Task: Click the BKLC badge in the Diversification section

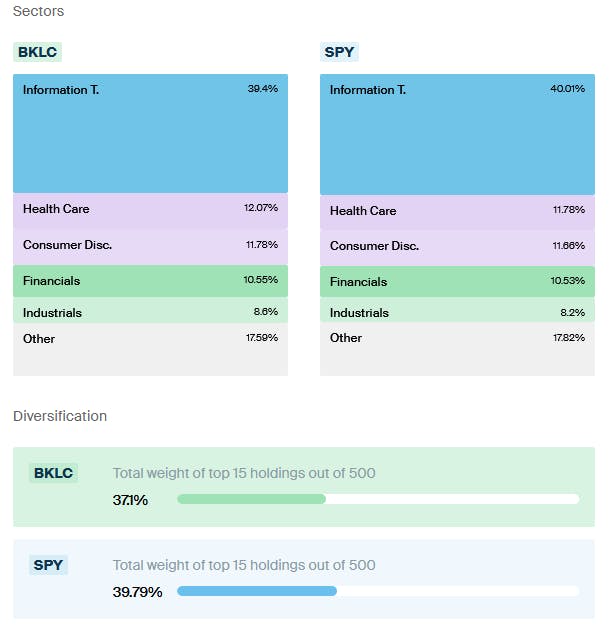Action: click(x=54, y=473)
